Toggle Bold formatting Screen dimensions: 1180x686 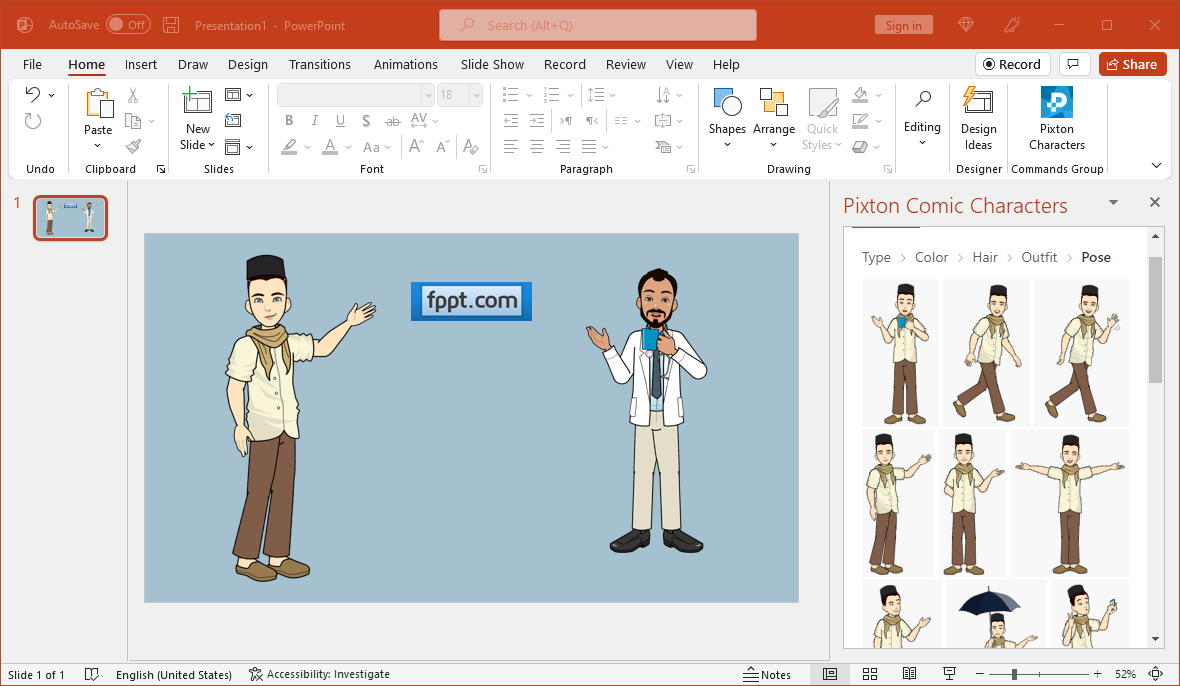coord(289,120)
